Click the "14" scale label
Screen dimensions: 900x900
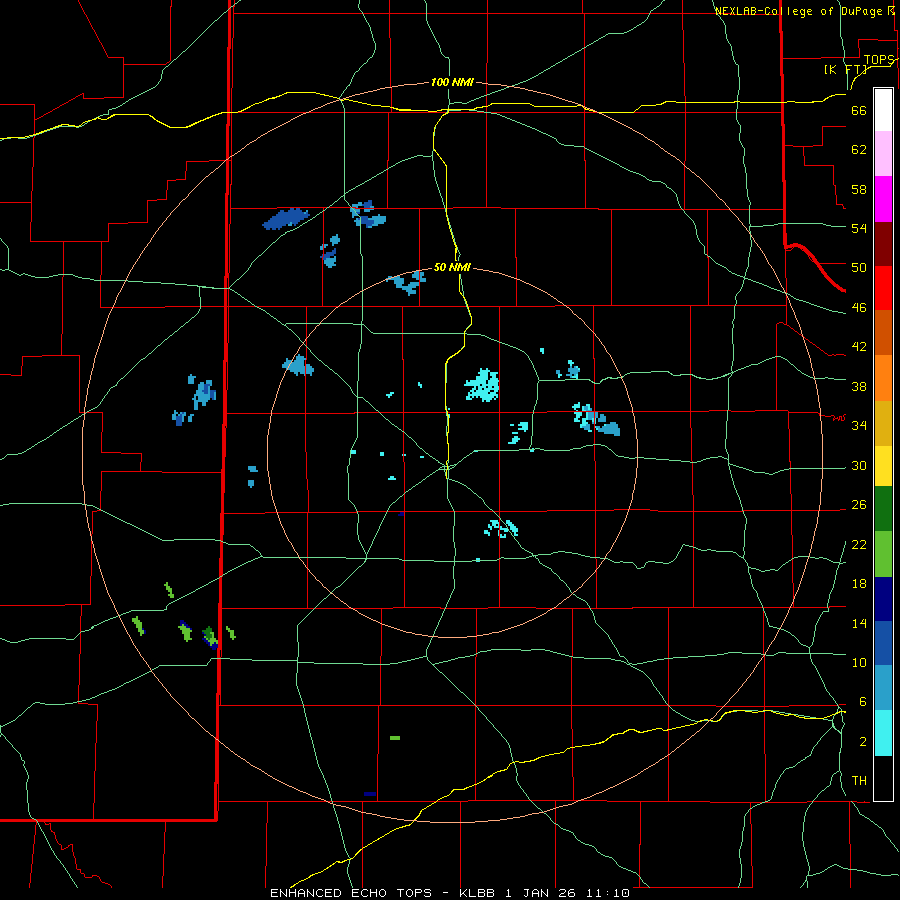pos(859,623)
